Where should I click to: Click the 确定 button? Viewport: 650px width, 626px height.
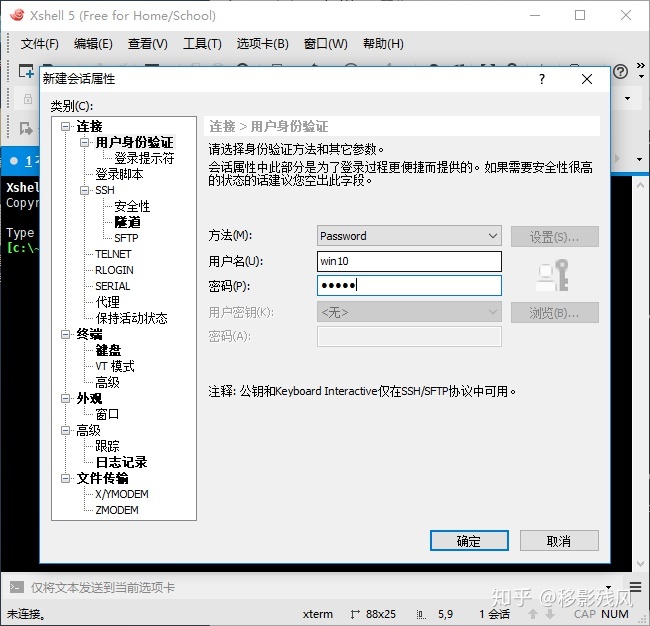tap(469, 541)
